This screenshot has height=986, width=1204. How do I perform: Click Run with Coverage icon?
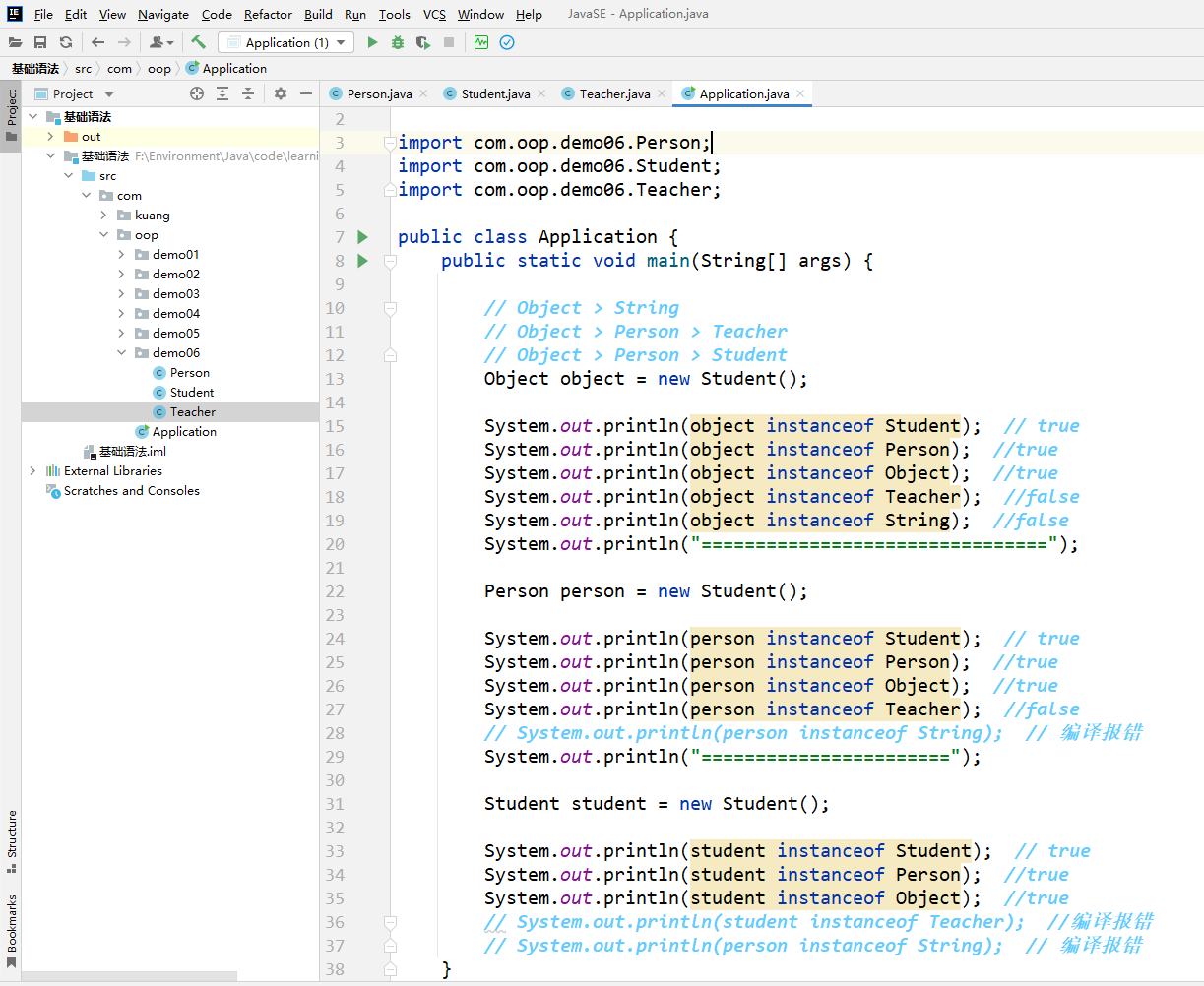pos(423,42)
